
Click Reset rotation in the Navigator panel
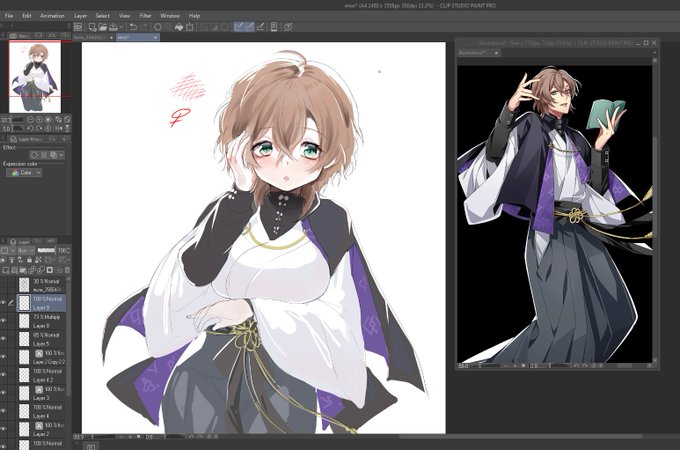point(48,128)
